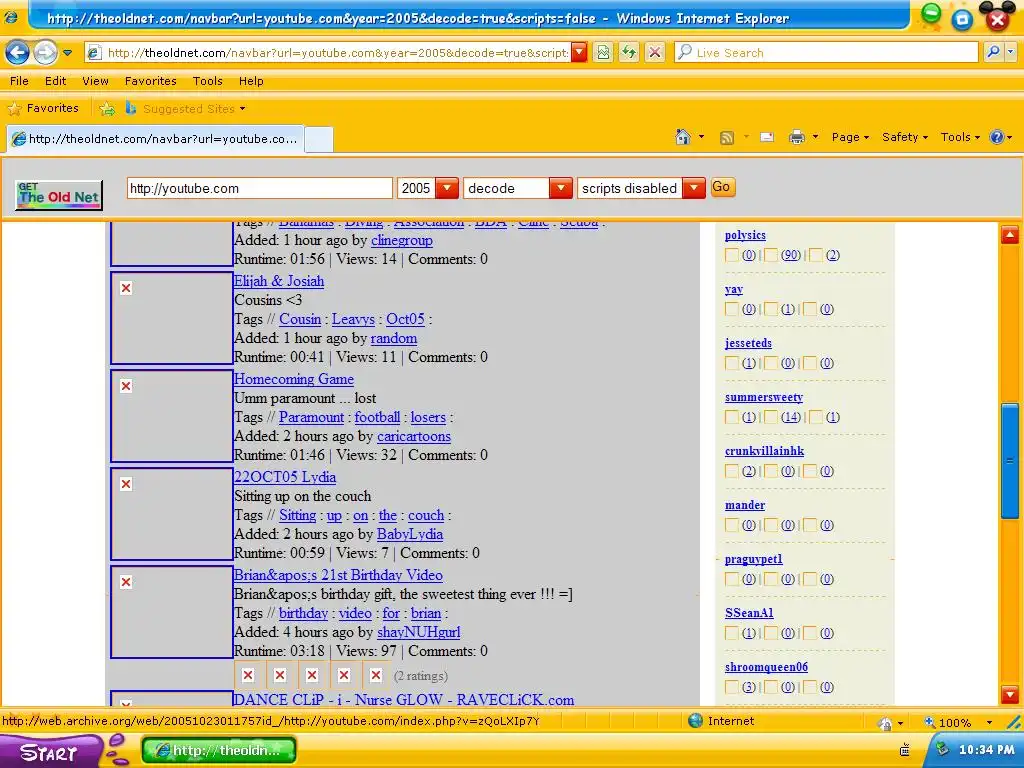Add page to Favorites bar icon

point(106,108)
